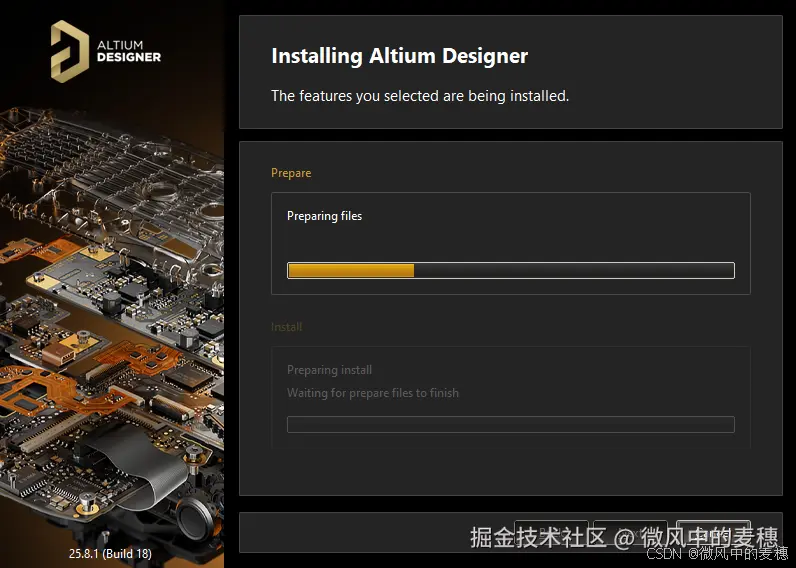Click 'The features you selected are being installed.' text
Screen dimensions: 796x568
coord(420,95)
